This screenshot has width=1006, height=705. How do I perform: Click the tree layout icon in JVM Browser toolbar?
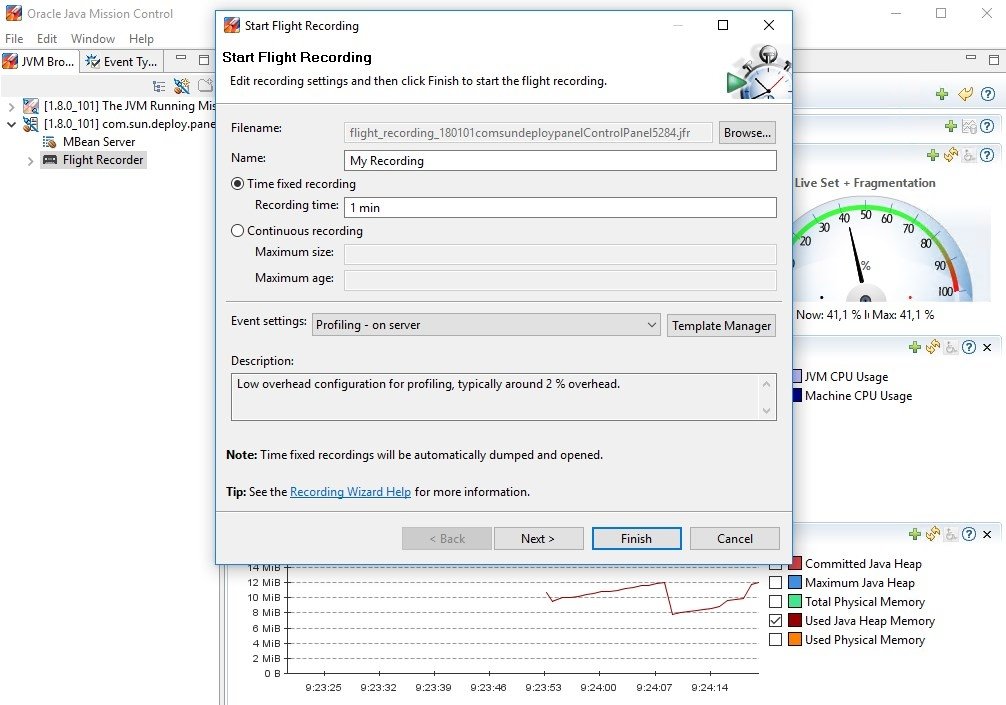(x=159, y=86)
